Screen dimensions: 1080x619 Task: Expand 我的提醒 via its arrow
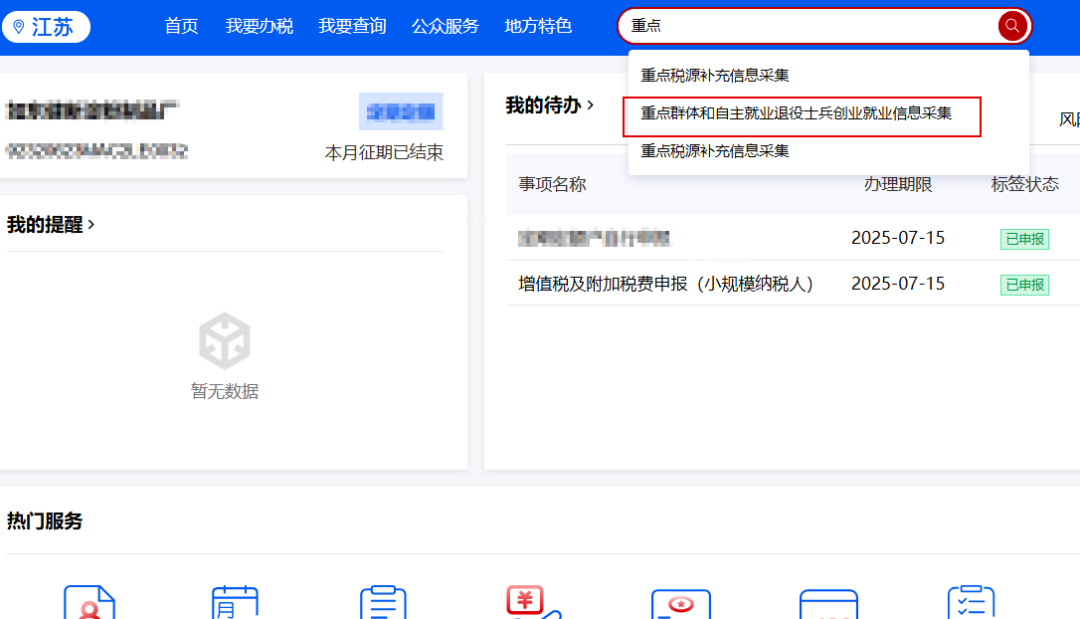[91, 224]
